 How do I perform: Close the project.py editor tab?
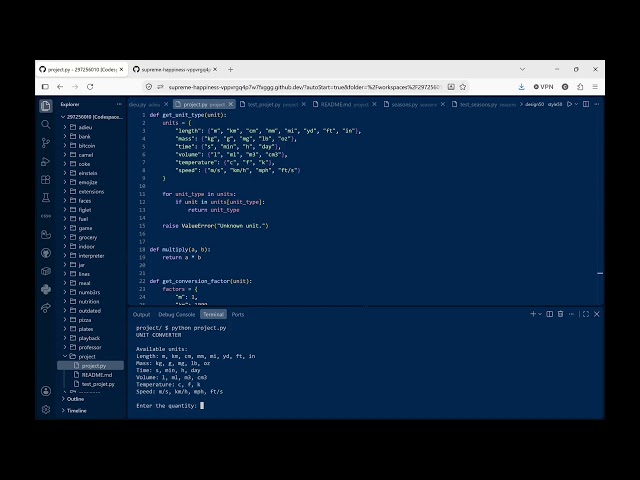point(231,104)
